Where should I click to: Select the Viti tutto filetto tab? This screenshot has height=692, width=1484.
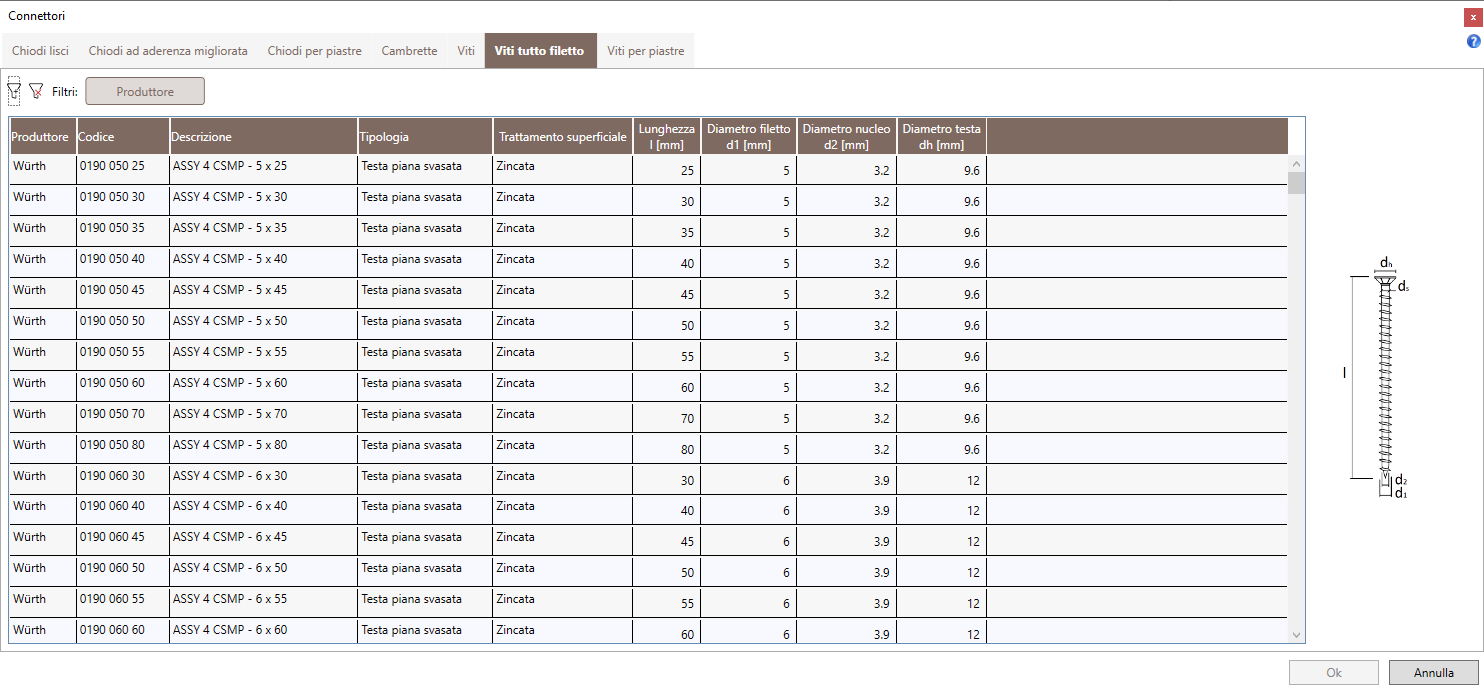540,51
